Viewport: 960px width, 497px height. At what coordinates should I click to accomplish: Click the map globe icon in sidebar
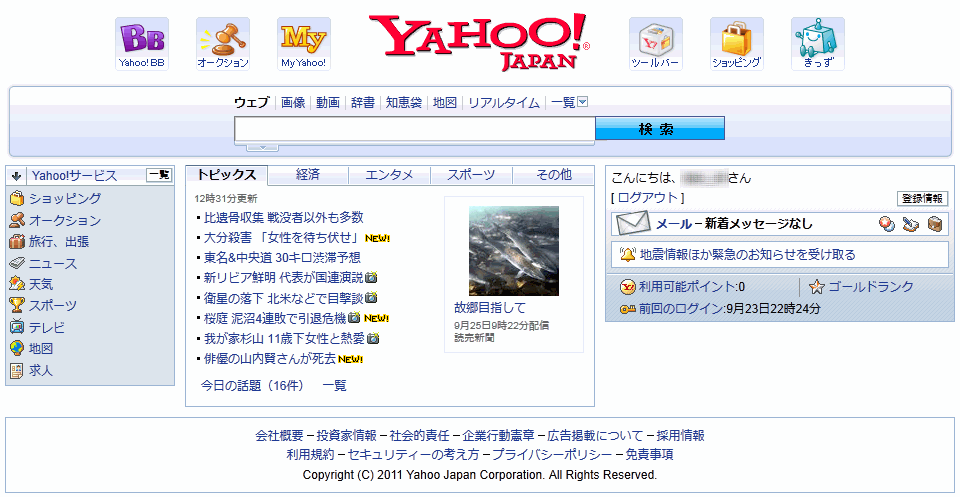pyautogui.click(x=17, y=349)
